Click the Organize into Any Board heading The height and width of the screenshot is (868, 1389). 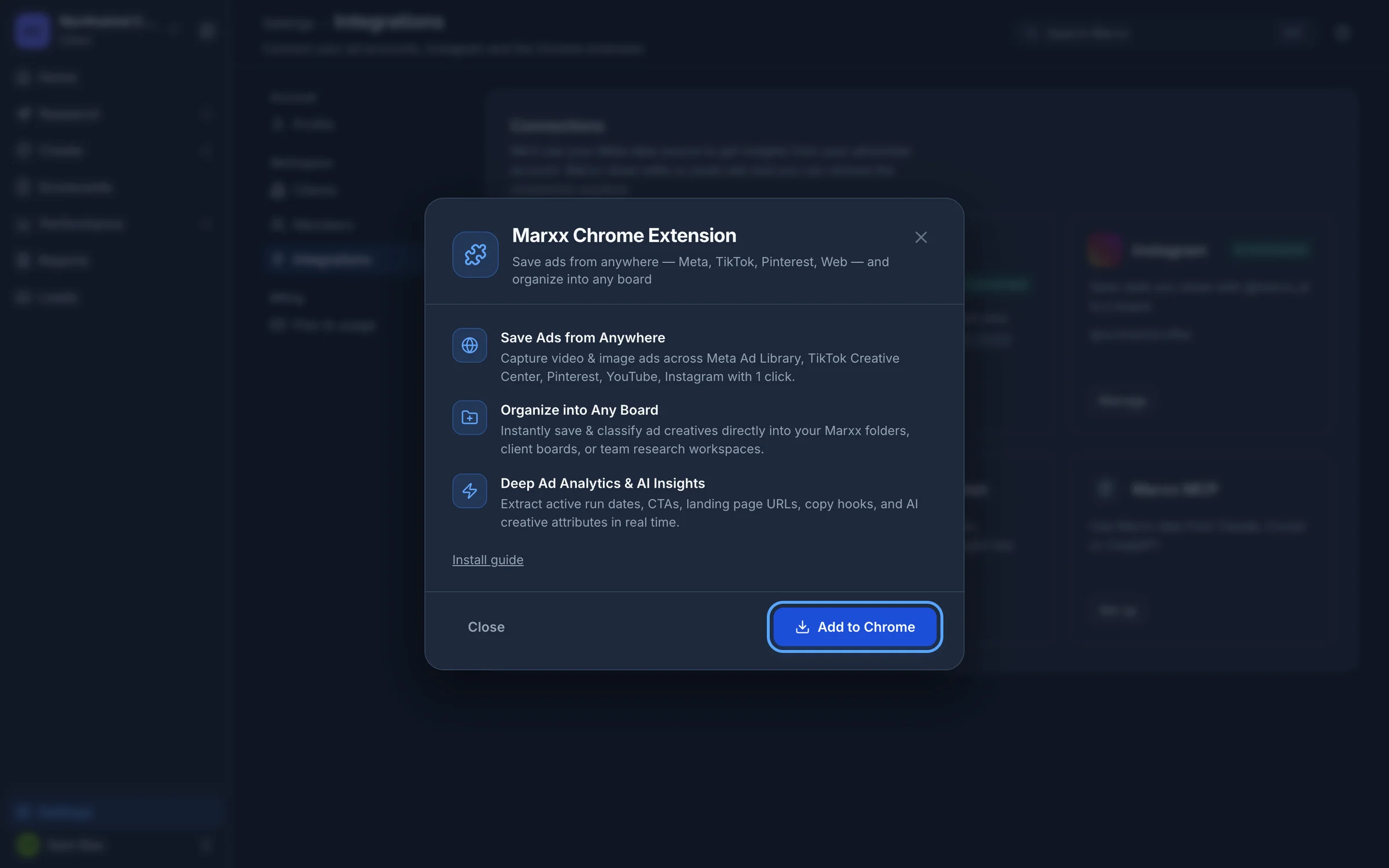click(579, 410)
